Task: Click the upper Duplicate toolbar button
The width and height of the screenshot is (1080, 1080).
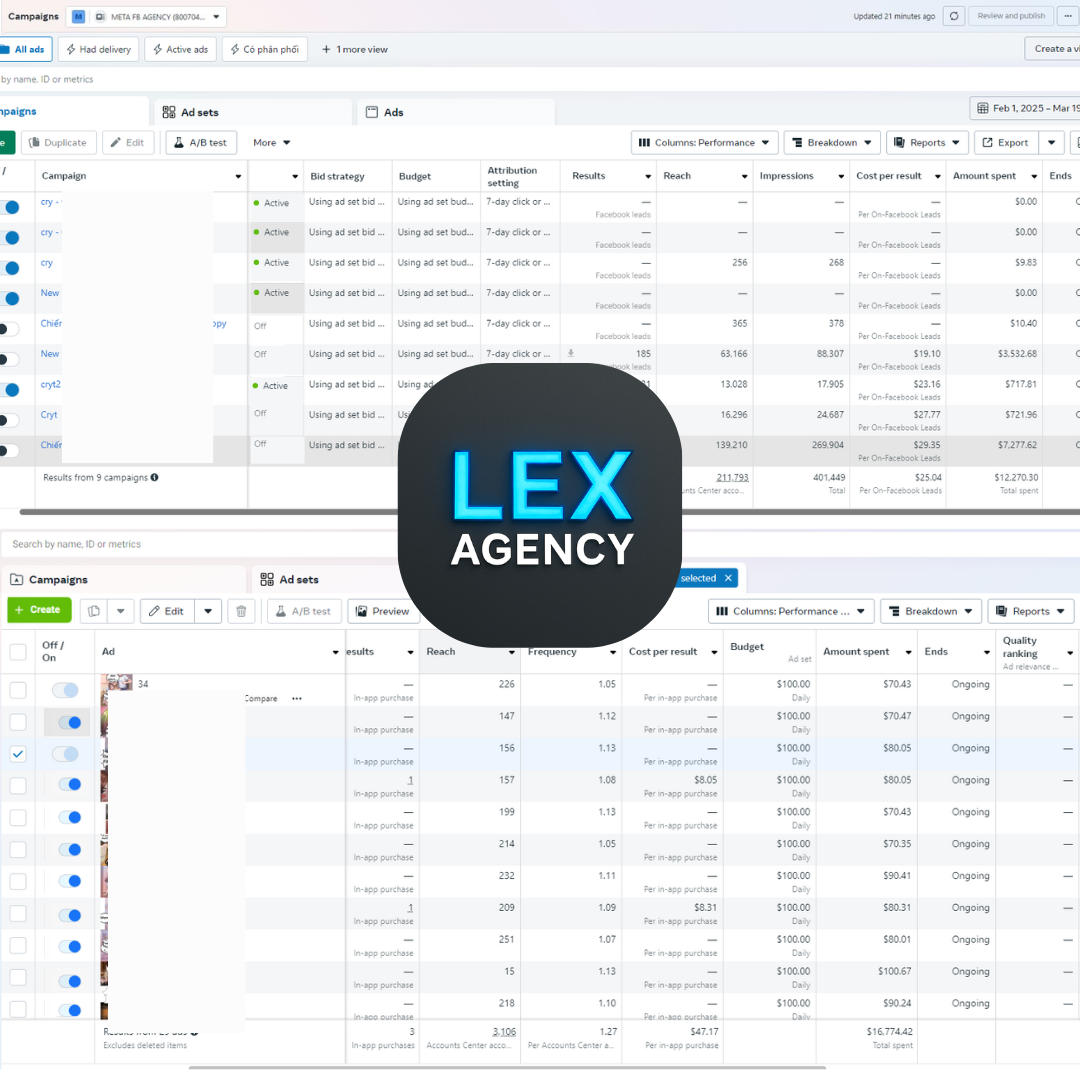Action: tap(59, 143)
